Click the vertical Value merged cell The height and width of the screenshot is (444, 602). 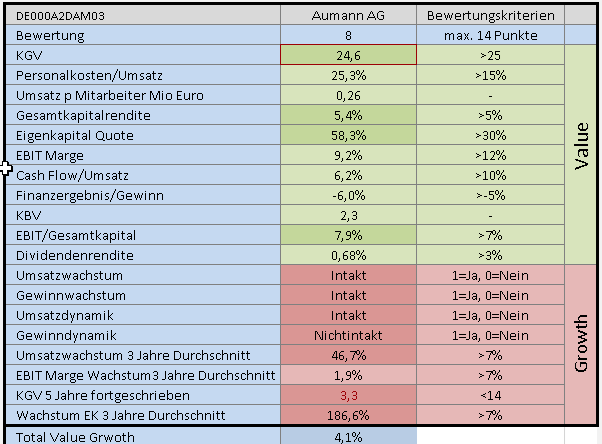pyautogui.click(x=580, y=155)
